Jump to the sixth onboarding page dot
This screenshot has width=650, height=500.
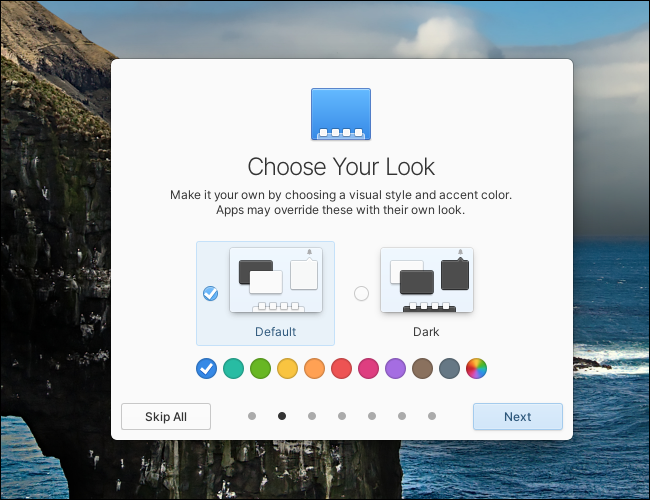pyautogui.click(x=402, y=416)
